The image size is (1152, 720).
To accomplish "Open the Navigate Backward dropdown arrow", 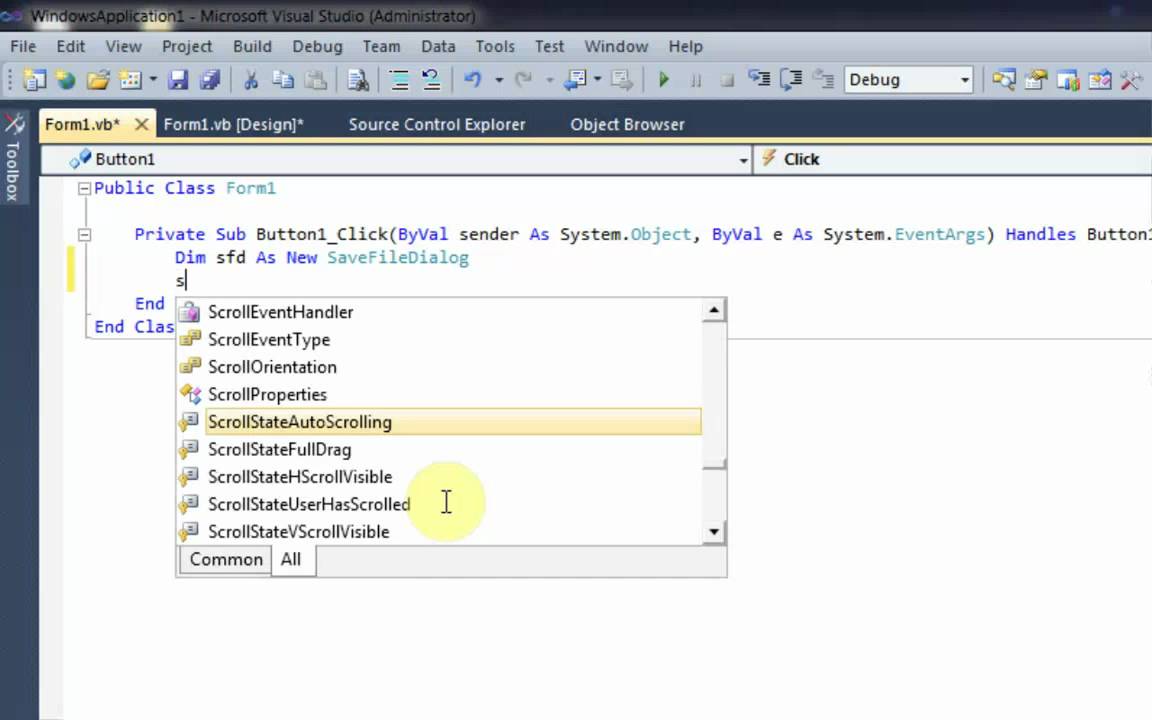I will pyautogui.click(x=597, y=79).
